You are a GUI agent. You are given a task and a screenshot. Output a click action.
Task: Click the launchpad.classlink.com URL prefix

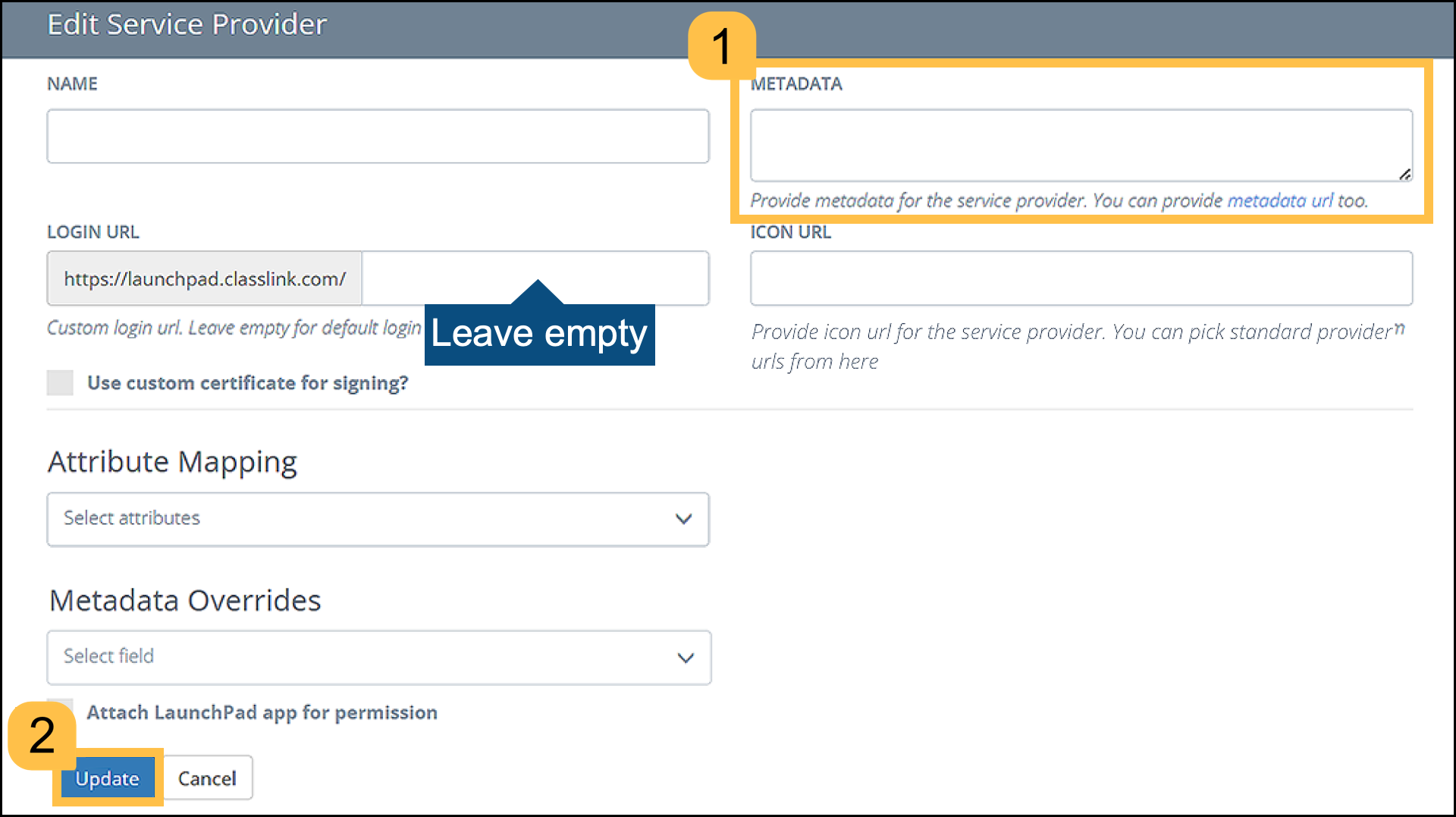203,278
